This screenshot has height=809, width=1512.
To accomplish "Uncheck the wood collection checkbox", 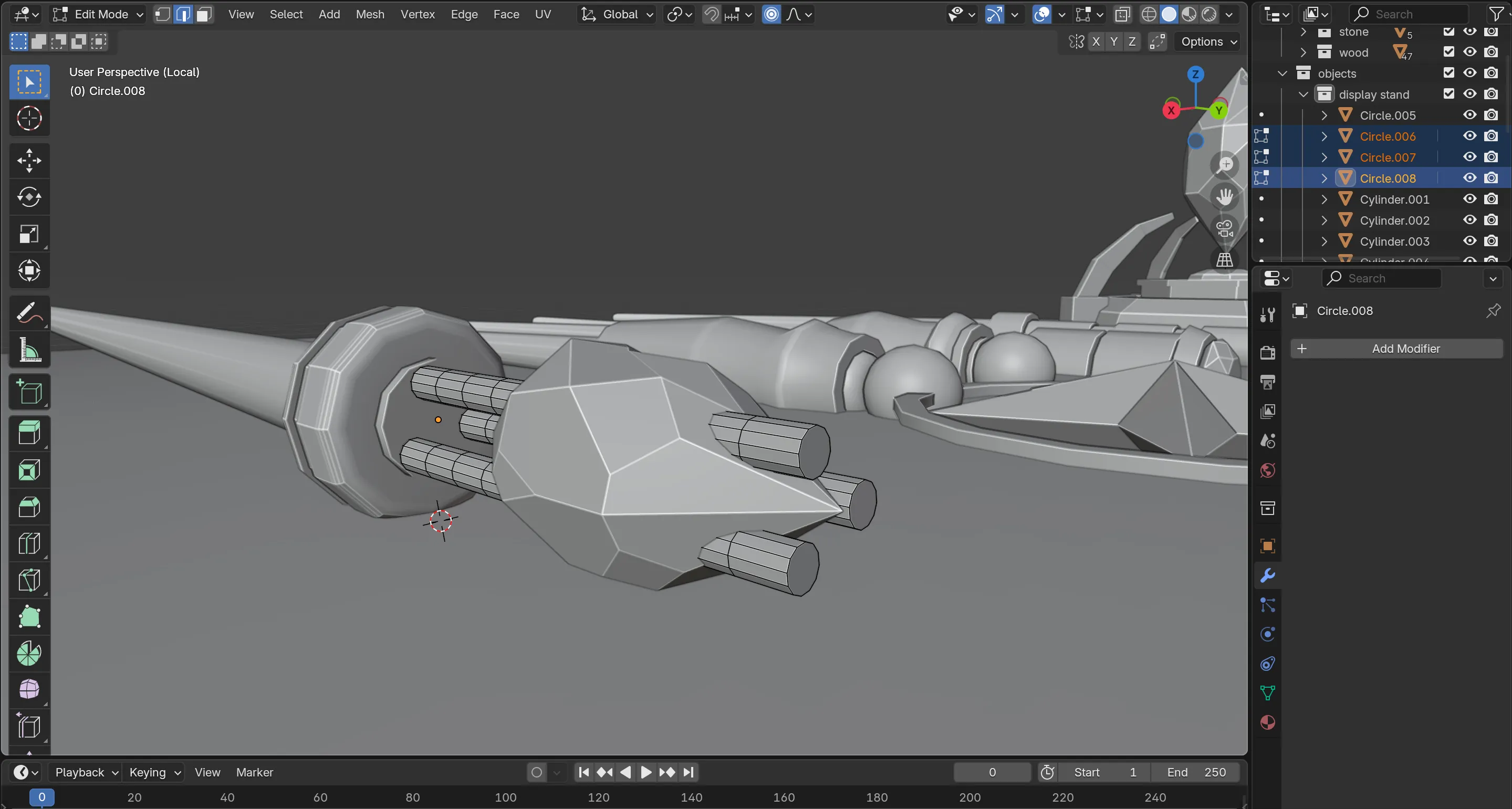I will coord(1448,51).
